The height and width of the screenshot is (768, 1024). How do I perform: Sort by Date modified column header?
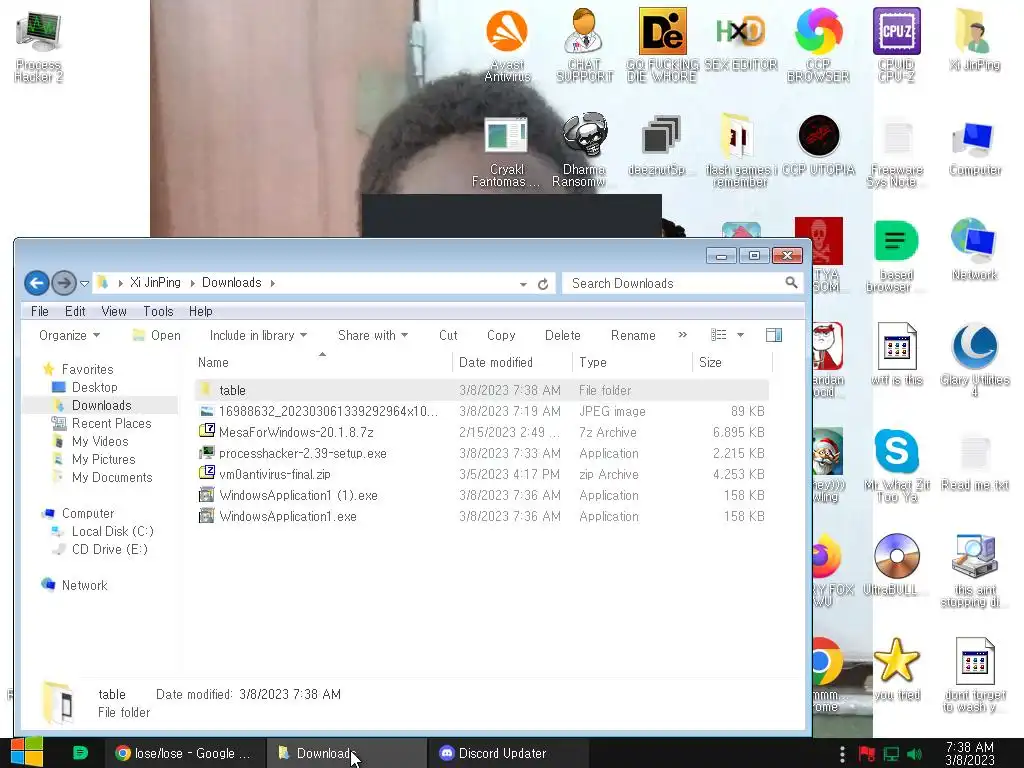(512, 362)
